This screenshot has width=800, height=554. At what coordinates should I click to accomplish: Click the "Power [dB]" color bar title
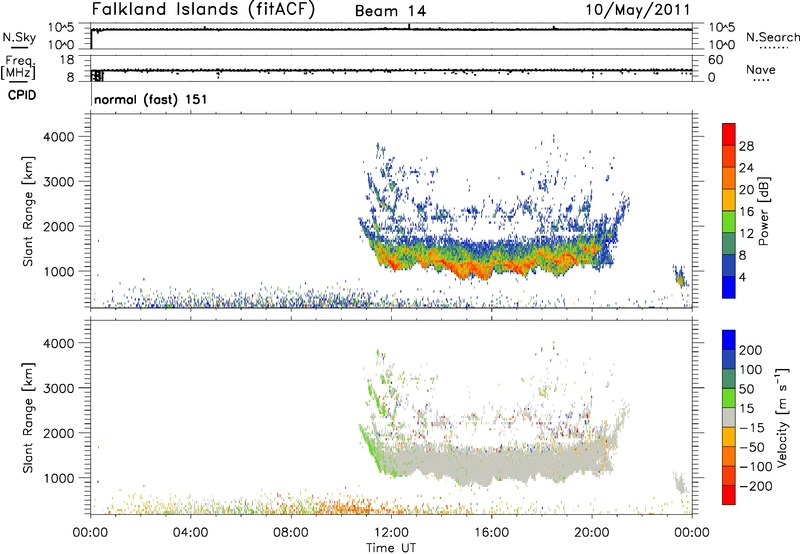click(x=764, y=211)
